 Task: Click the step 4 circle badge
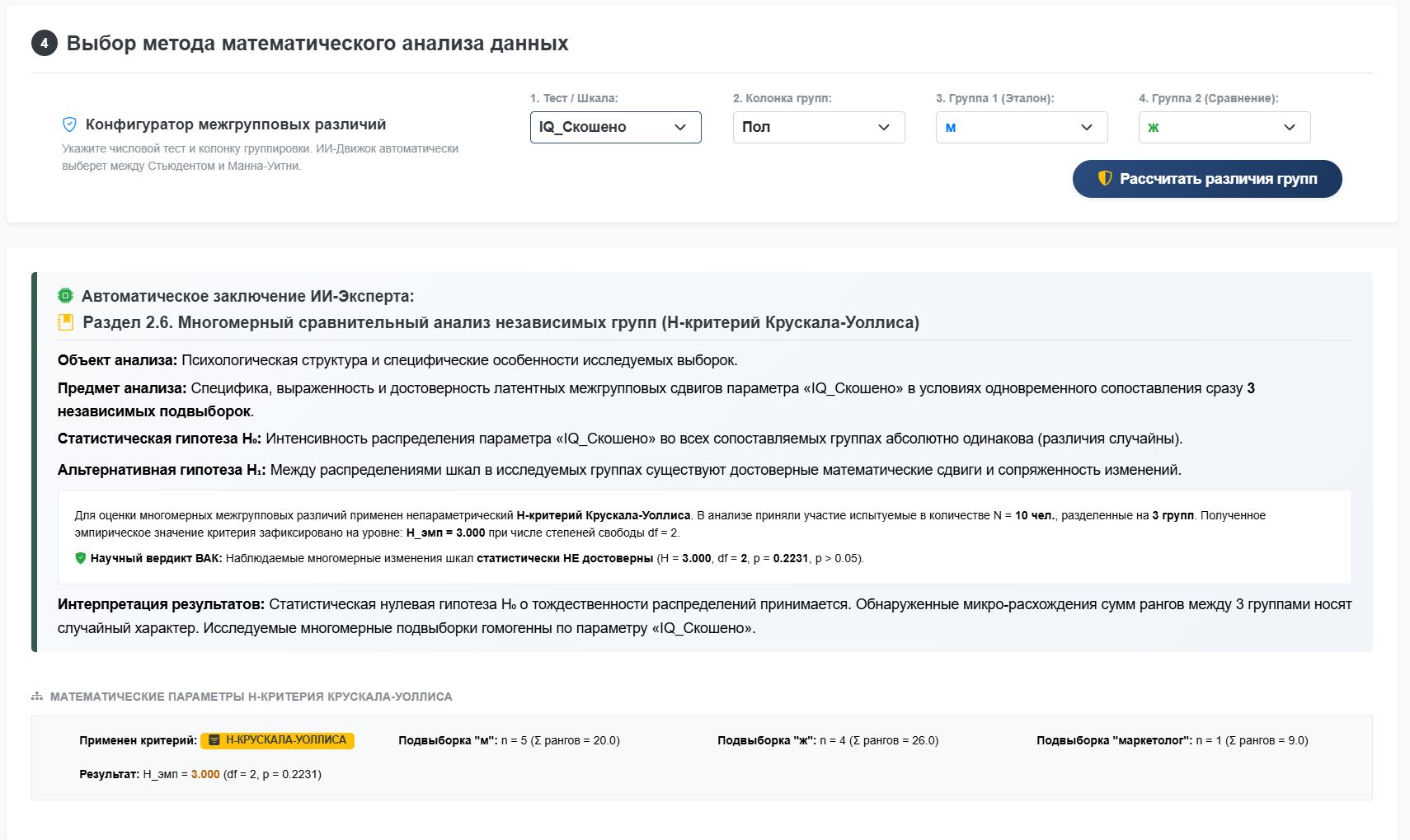[45, 43]
